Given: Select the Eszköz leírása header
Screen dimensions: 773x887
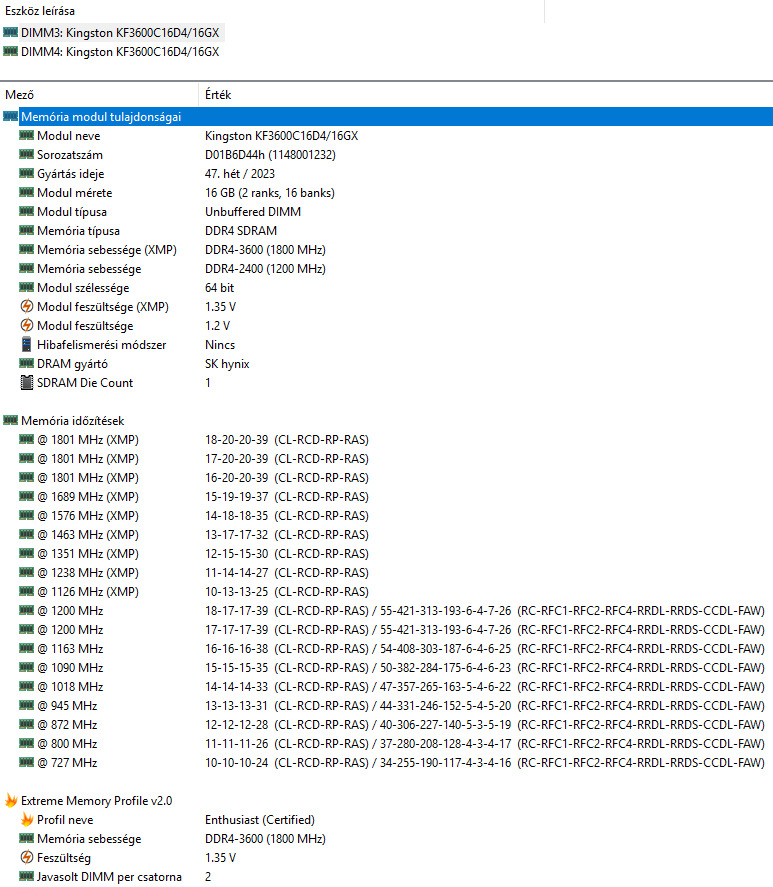Looking at the screenshot, I should 40,11.
